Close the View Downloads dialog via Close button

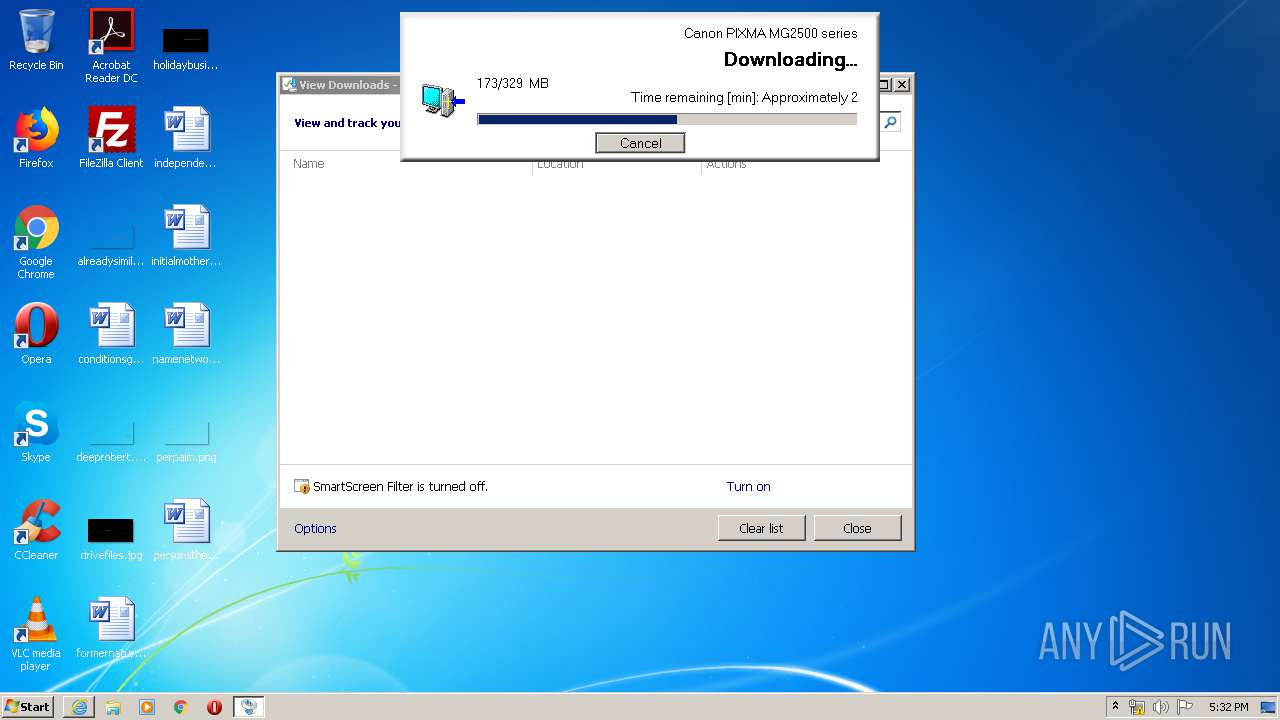click(x=857, y=528)
